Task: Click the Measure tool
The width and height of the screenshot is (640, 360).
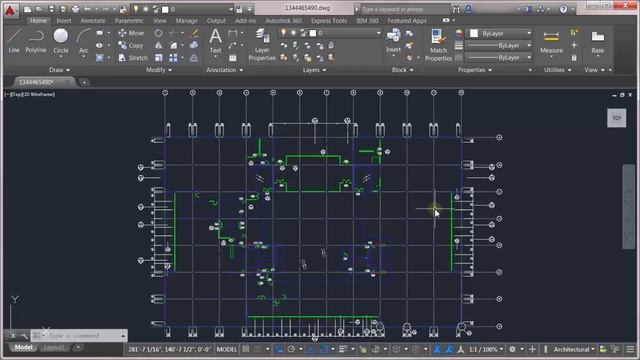Action: point(551,41)
